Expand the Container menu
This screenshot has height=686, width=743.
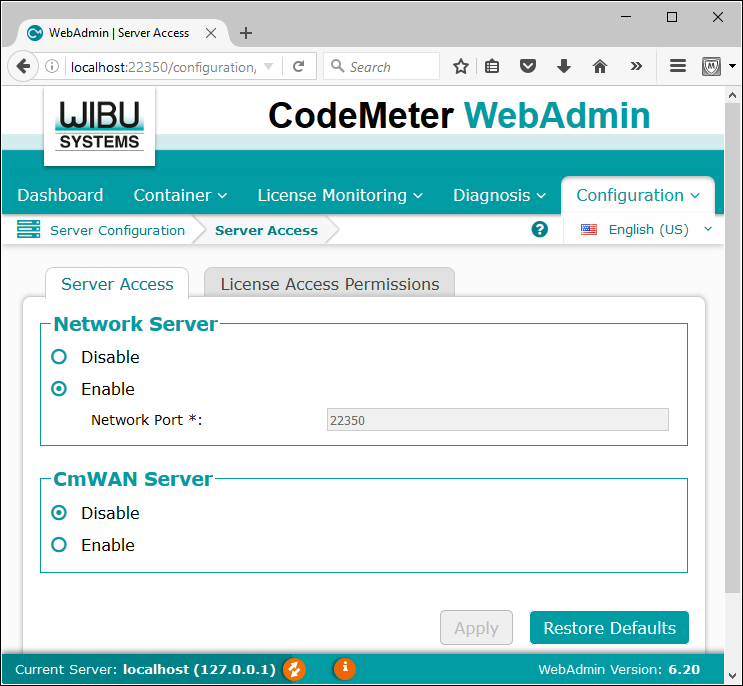pyautogui.click(x=180, y=195)
